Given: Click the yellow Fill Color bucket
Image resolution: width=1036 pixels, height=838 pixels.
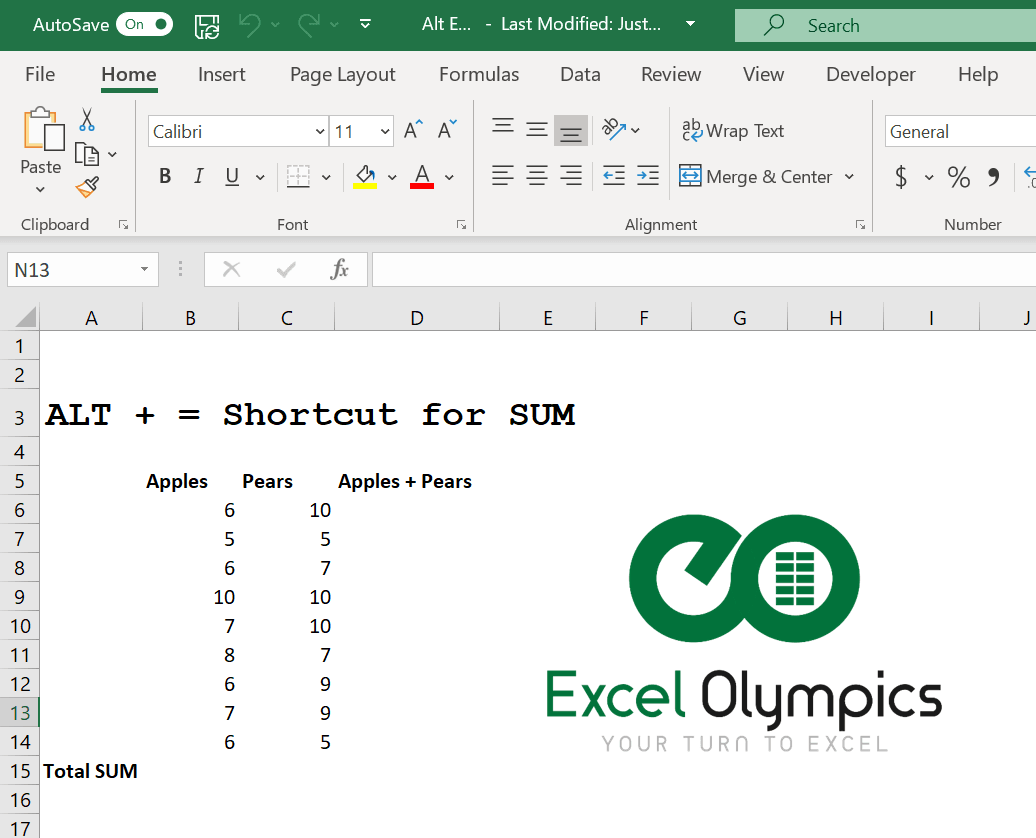Looking at the screenshot, I should tap(365, 176).
